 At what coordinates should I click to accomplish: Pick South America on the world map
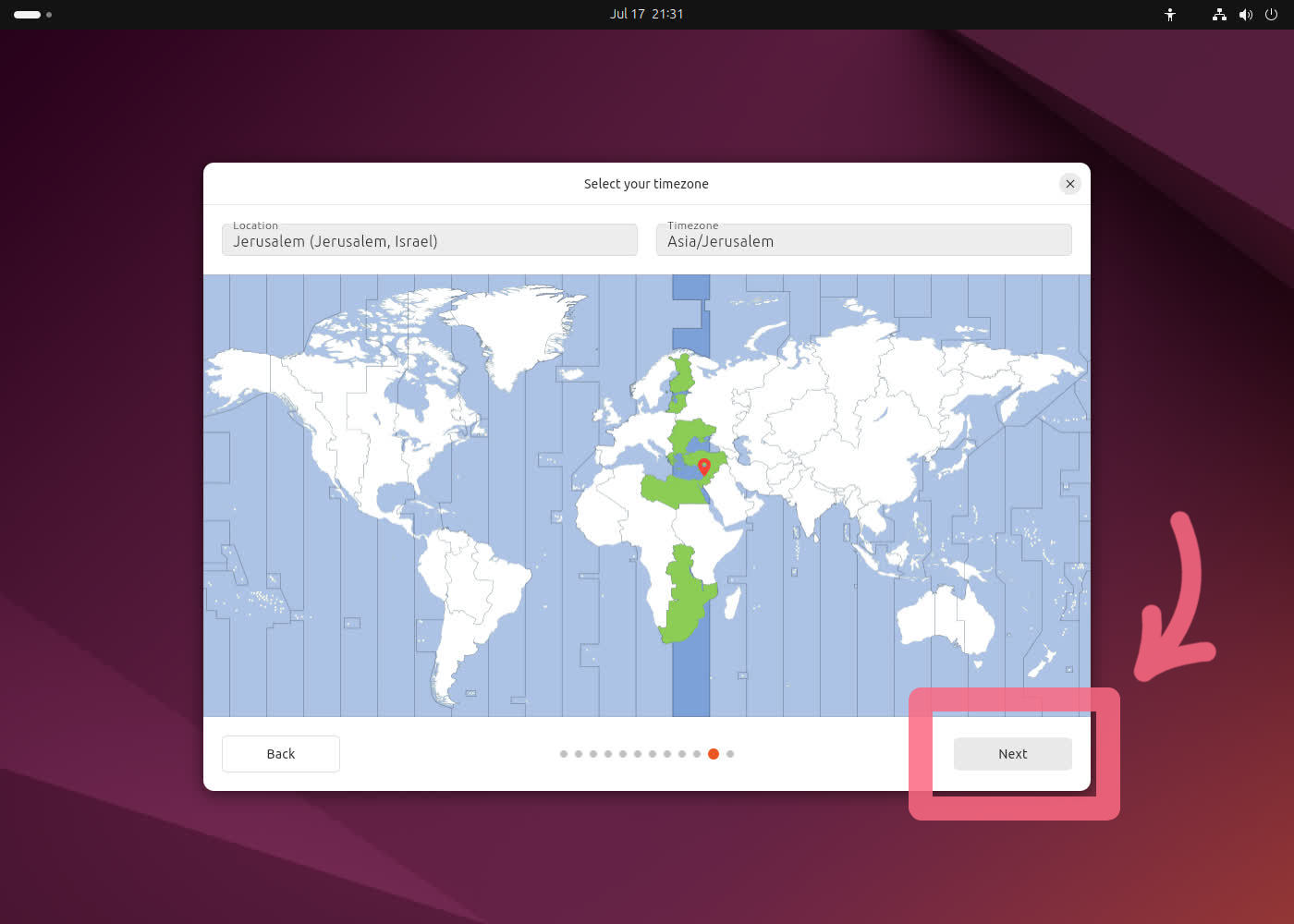tap(471, 591)
